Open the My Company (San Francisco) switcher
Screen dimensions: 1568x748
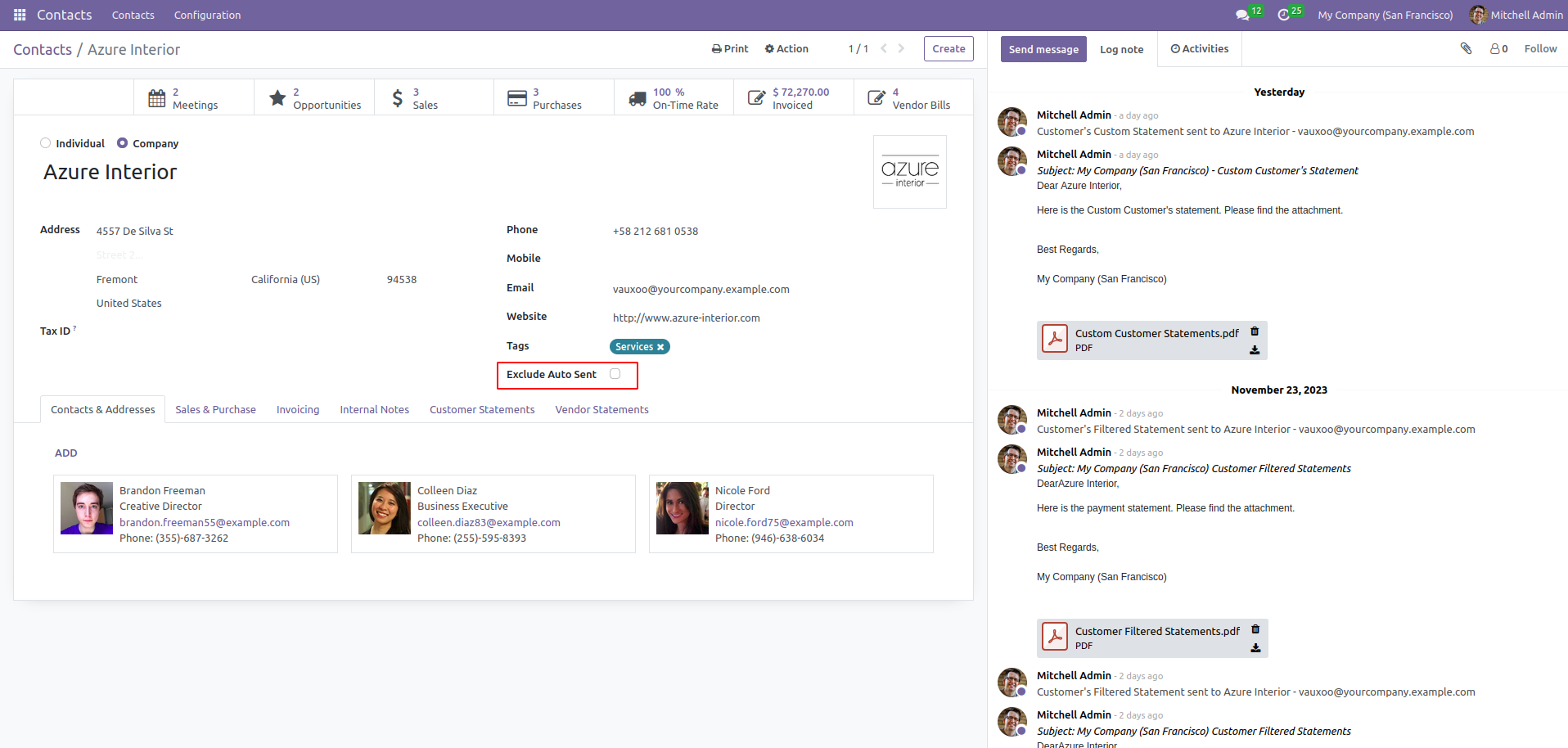(1386, 15)
